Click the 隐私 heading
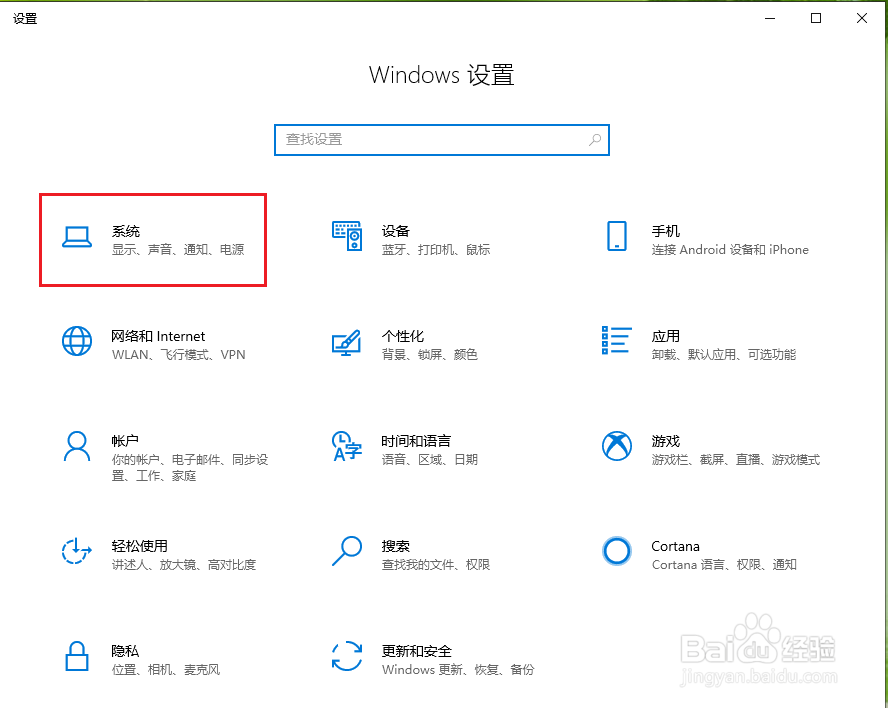Image resolution: width=888 pixels, height=708 pixels. (125, 651)
